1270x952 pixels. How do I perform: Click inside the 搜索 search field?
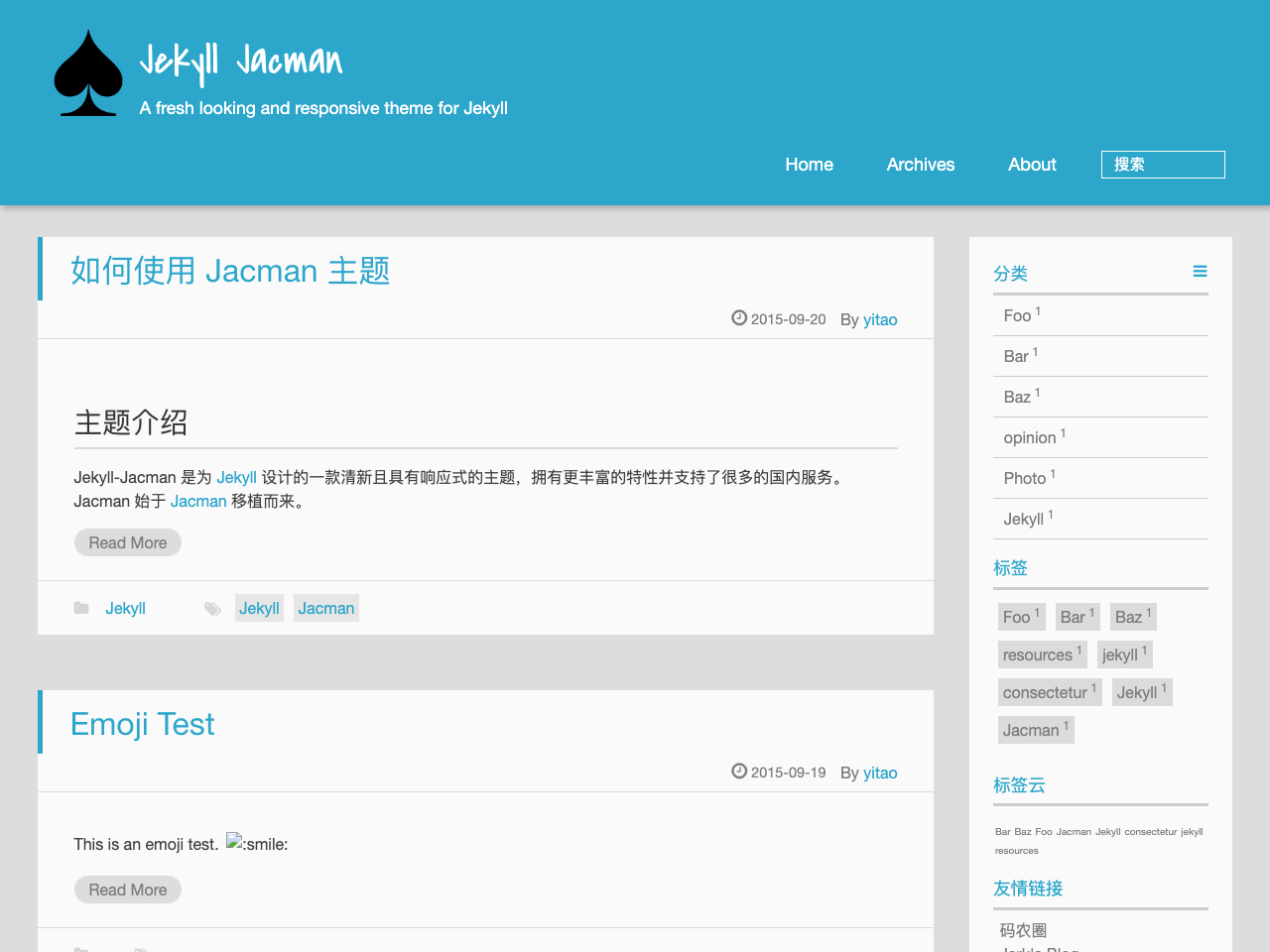(1163, 164)
